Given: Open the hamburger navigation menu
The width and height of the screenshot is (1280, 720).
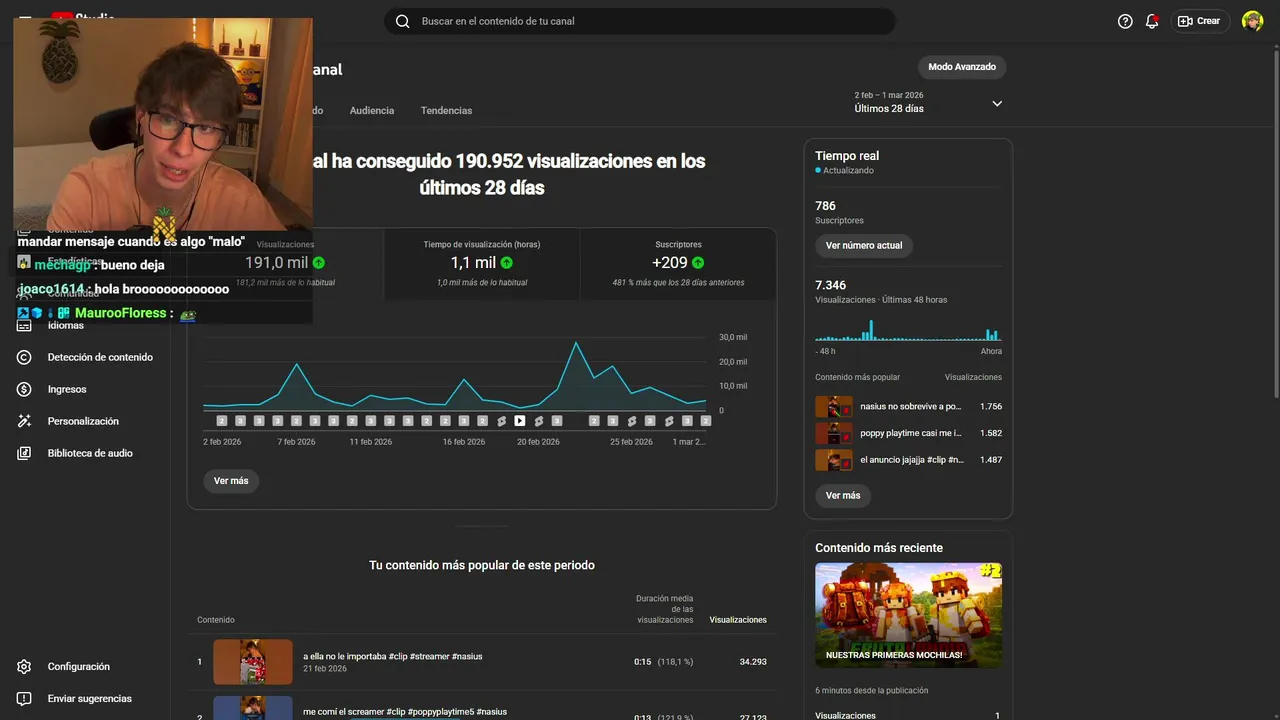Looking at the screenshot, I should 25,20.
